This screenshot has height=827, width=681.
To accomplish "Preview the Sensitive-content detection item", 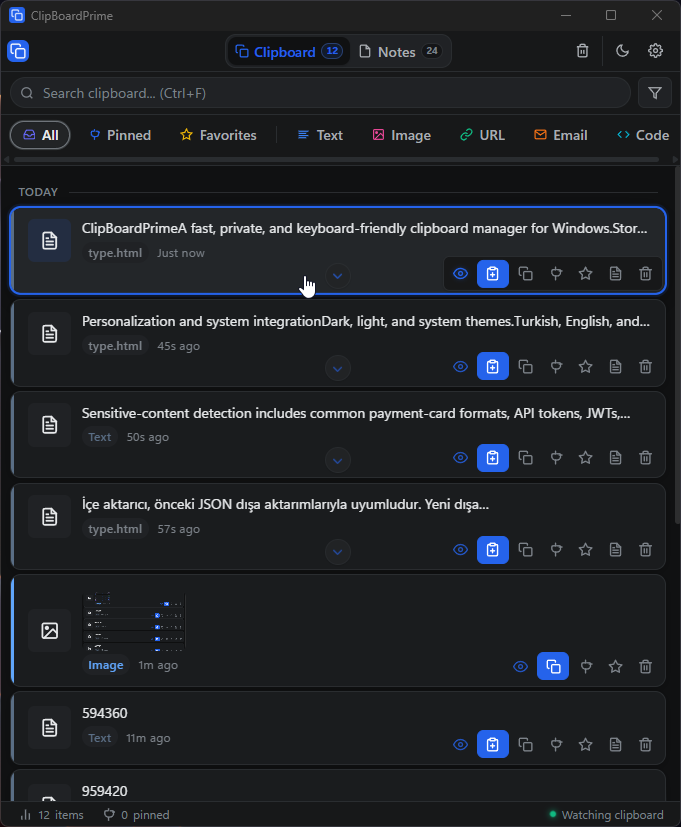I will (x=461, y=457).
